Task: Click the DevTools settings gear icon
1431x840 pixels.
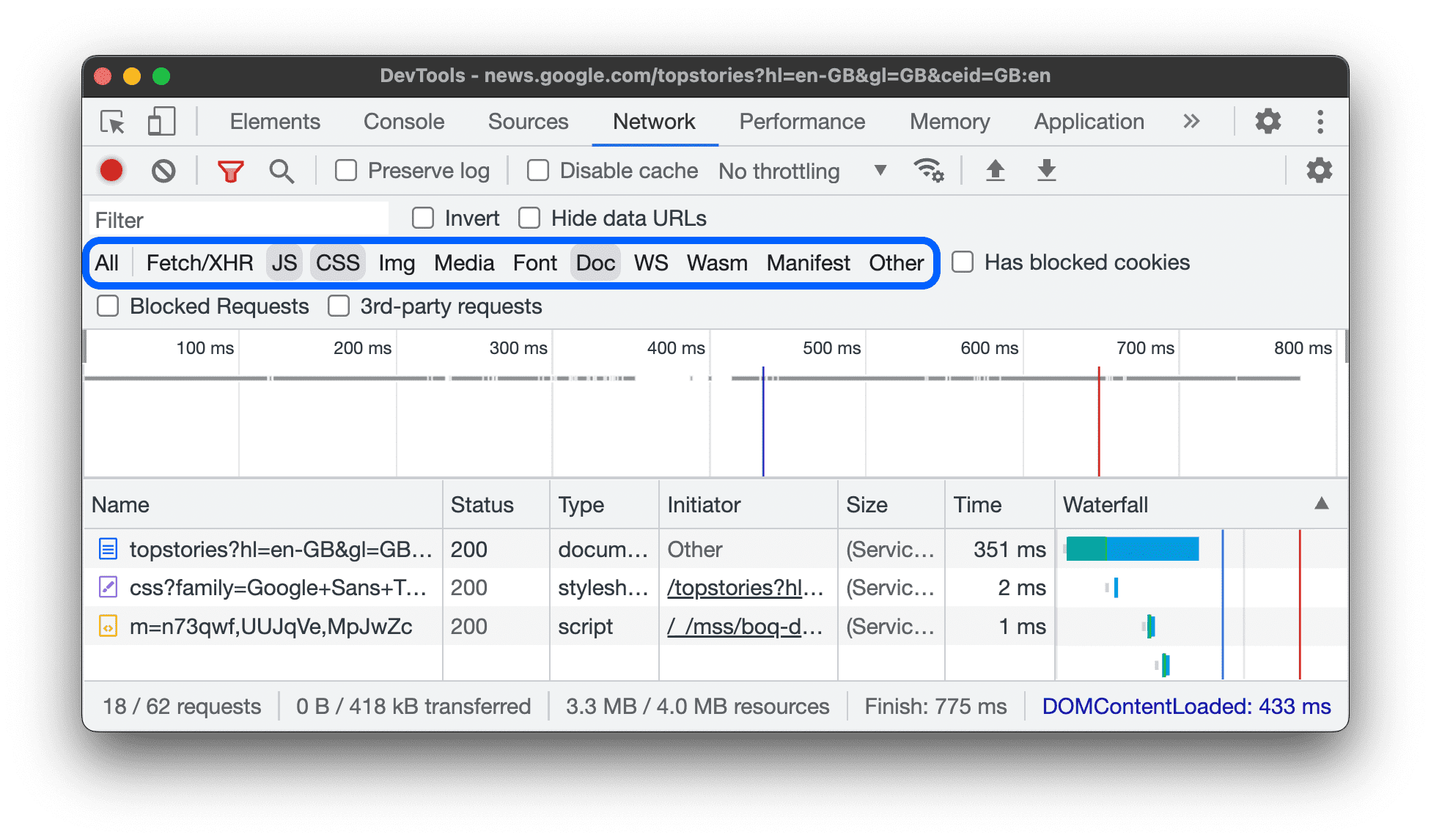Action: (x=1270, y=120)
